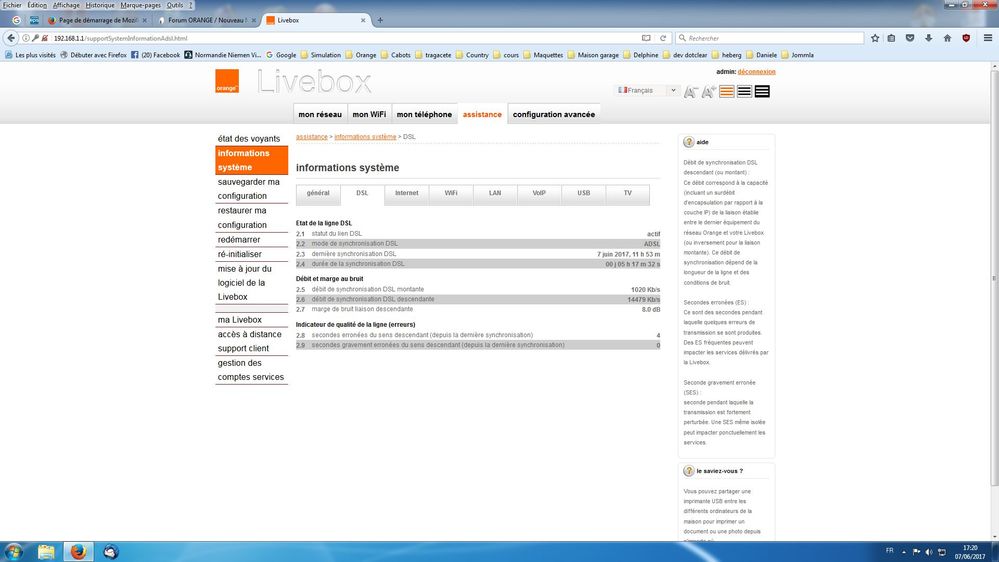999x562 pixels.
Task: Click assistance breadcrumb link
Action: pyautogui.click(x=312, y=137)
